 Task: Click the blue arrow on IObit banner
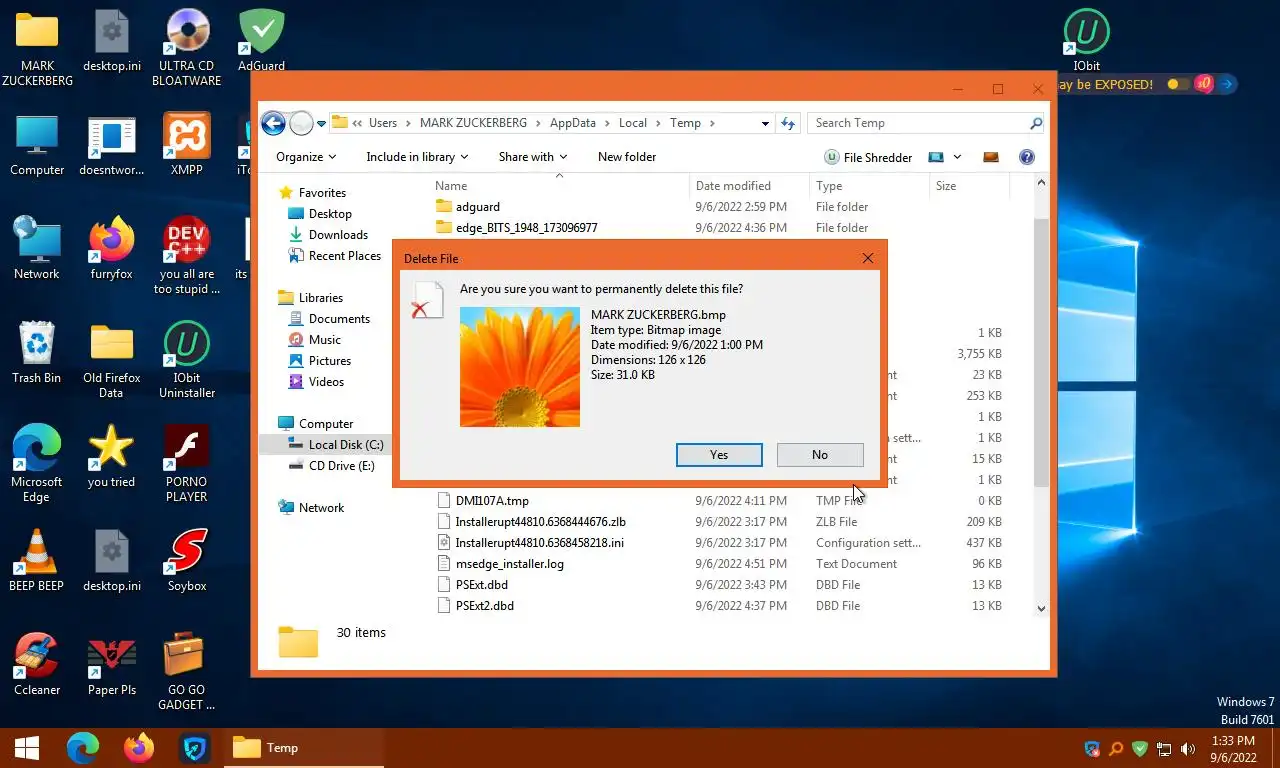1227,85
